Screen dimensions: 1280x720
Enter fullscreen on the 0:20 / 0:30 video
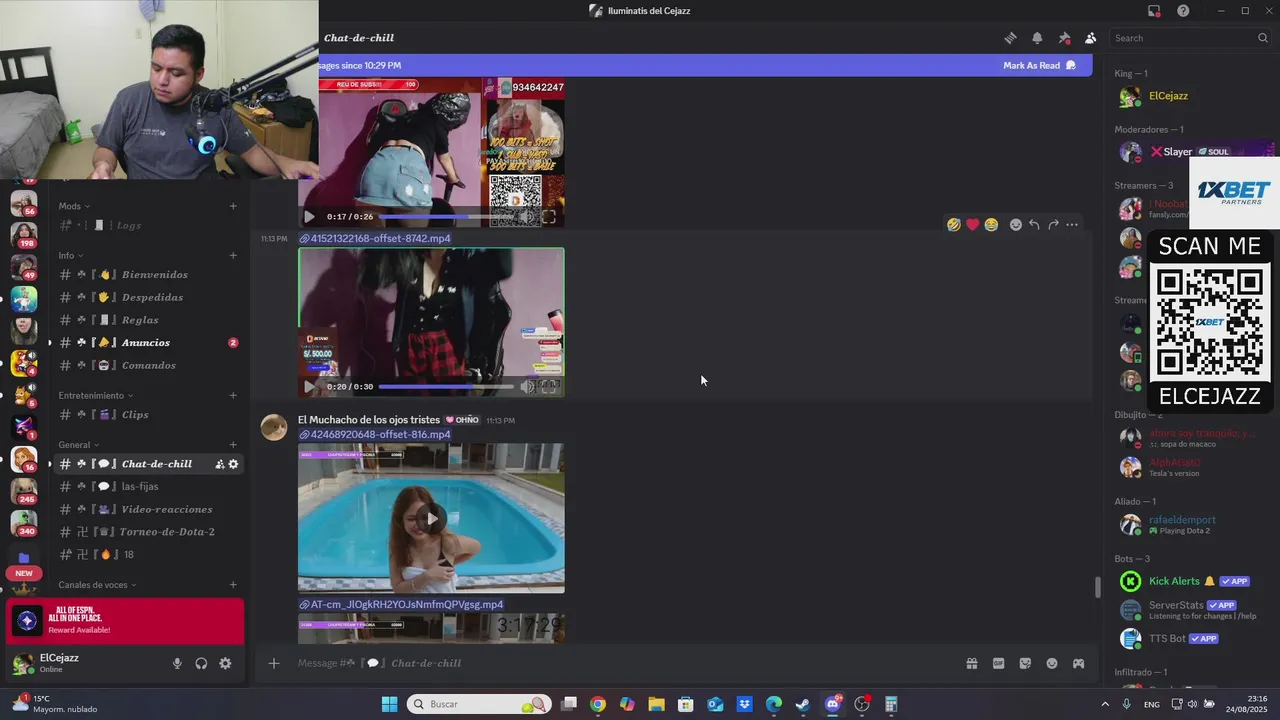pyautogui.click(x=549, y=386)
